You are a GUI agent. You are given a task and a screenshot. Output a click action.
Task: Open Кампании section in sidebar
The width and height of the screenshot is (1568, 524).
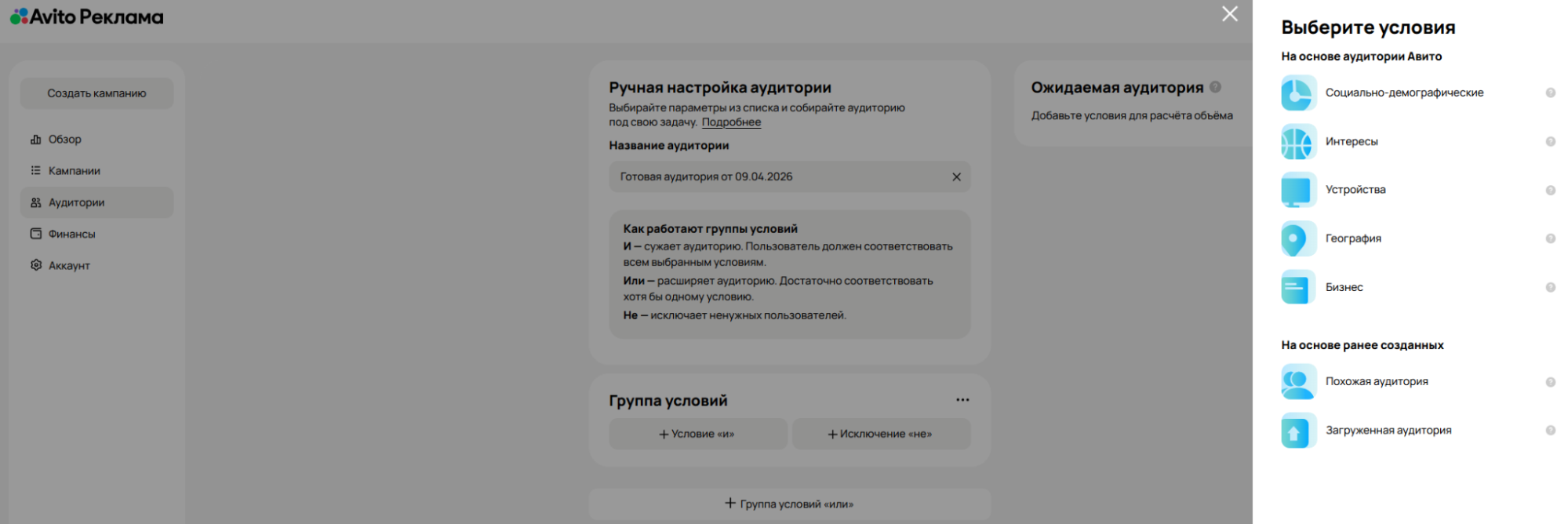[74, 171]
